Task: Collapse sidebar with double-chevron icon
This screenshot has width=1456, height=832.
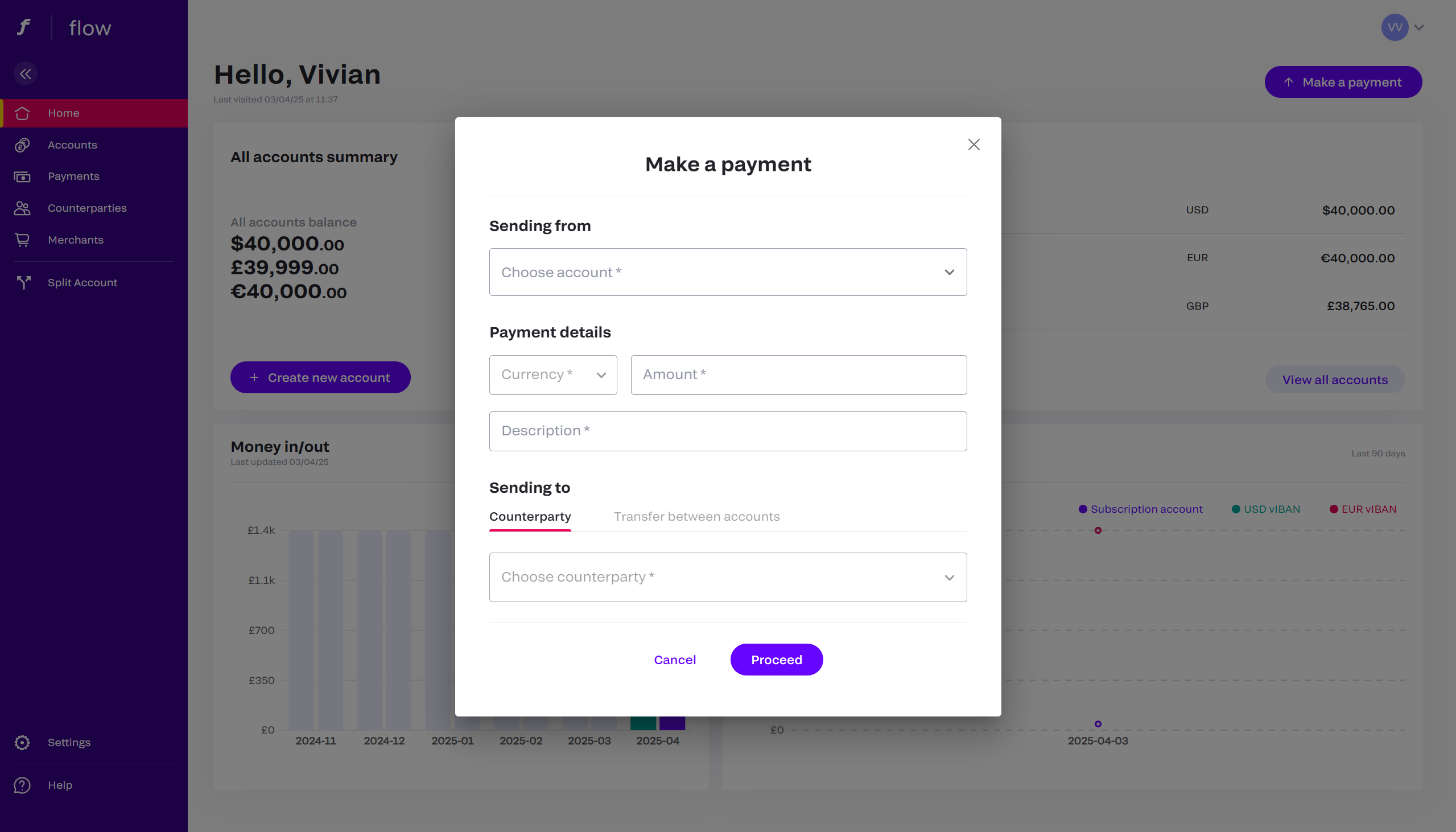Action: tap(26, 74)
